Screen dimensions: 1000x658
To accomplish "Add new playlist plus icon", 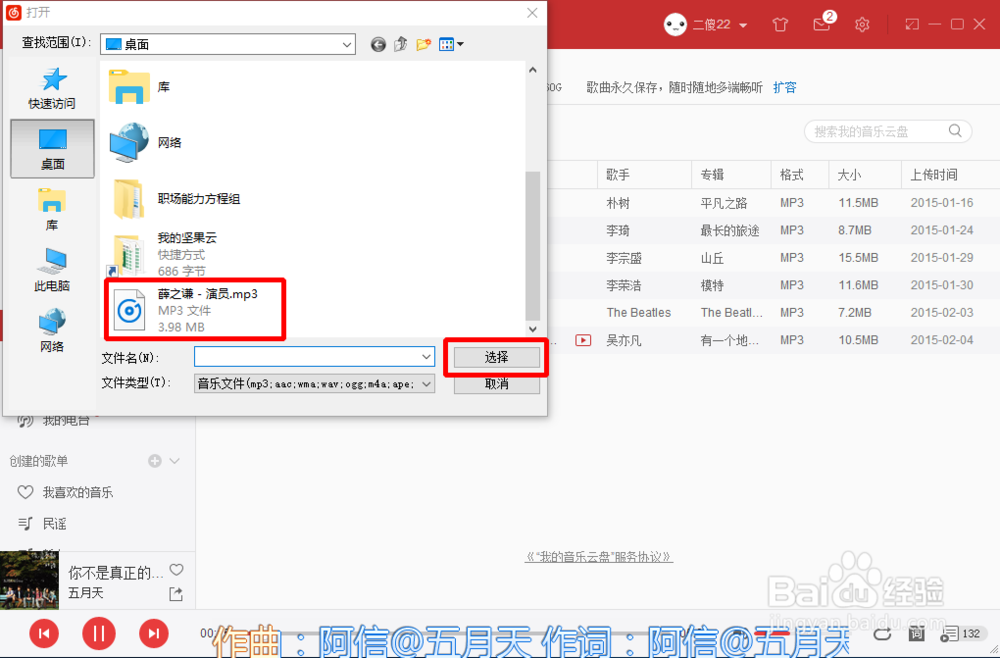I will [x=154, y=460].
